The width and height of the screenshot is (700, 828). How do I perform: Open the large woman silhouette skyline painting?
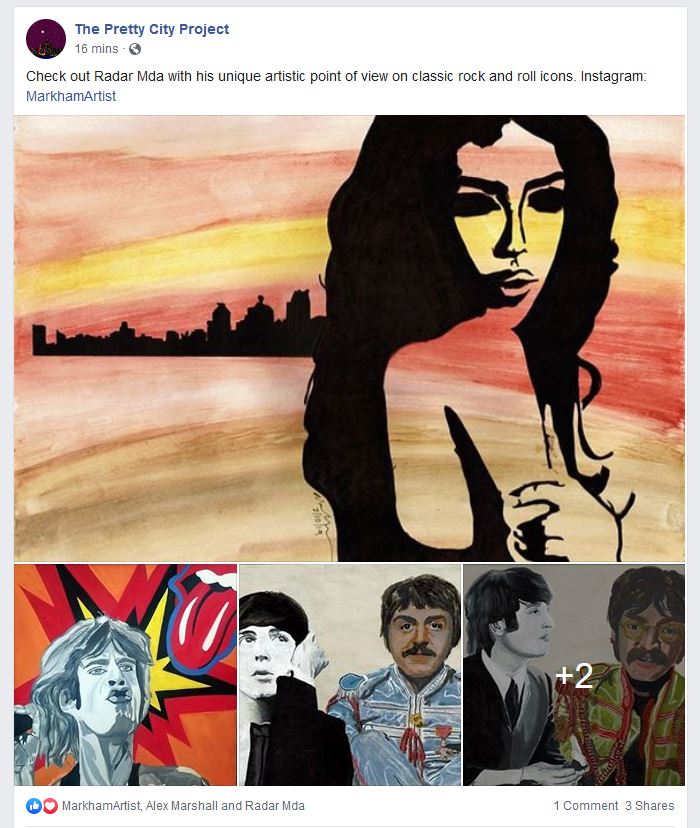[x=349, y=338]
